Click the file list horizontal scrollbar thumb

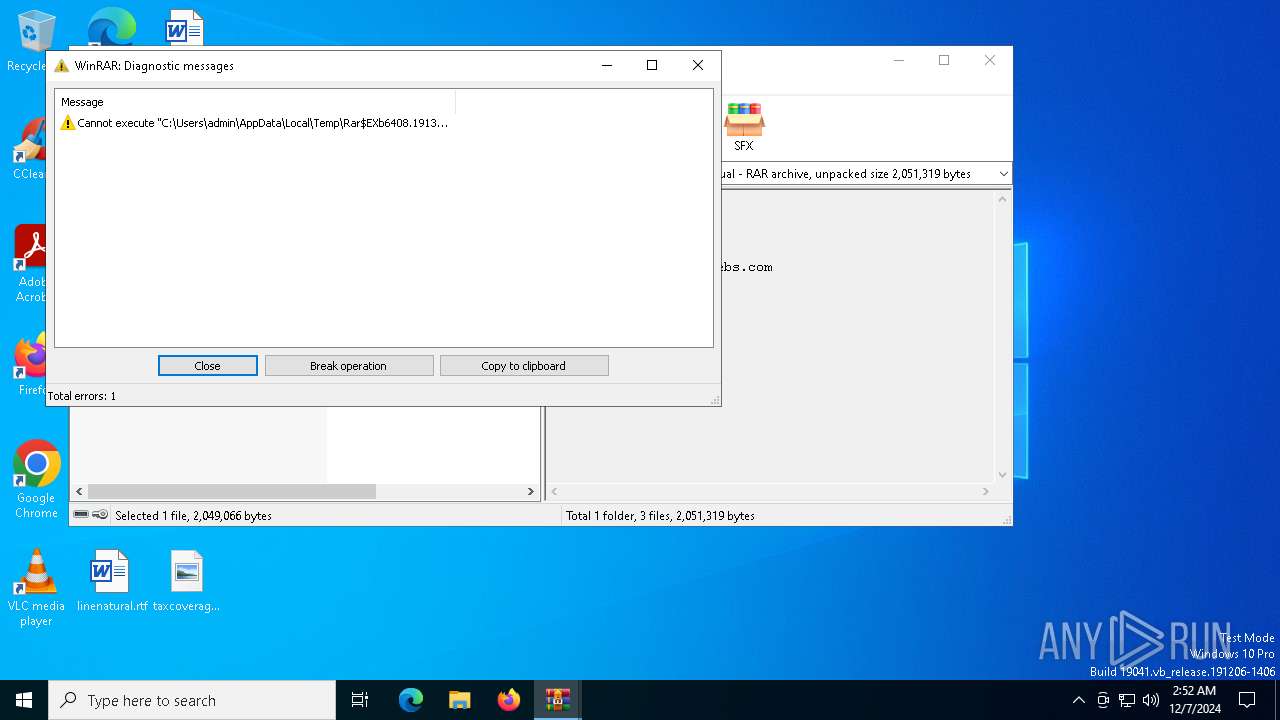232,492
